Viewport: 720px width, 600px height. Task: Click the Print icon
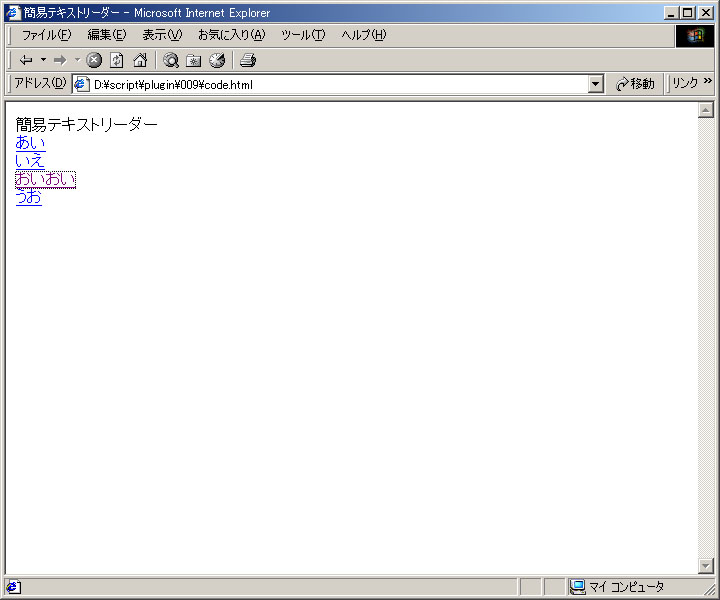coord(248,60)
